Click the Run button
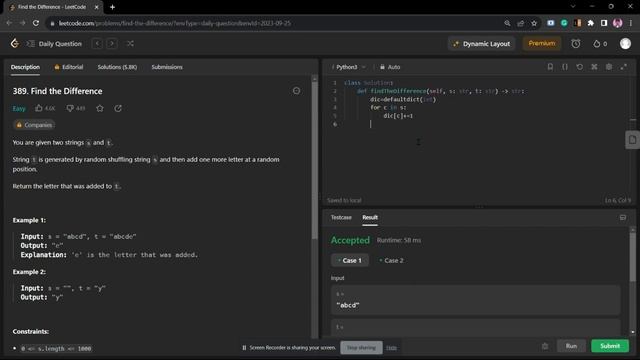Screen dimensions: 640x360 pos(571,346)
